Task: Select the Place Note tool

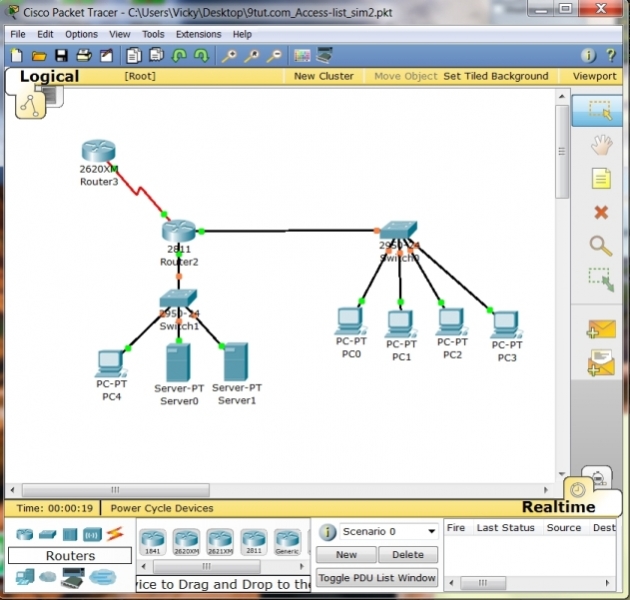Action: (x=600, y=179)
